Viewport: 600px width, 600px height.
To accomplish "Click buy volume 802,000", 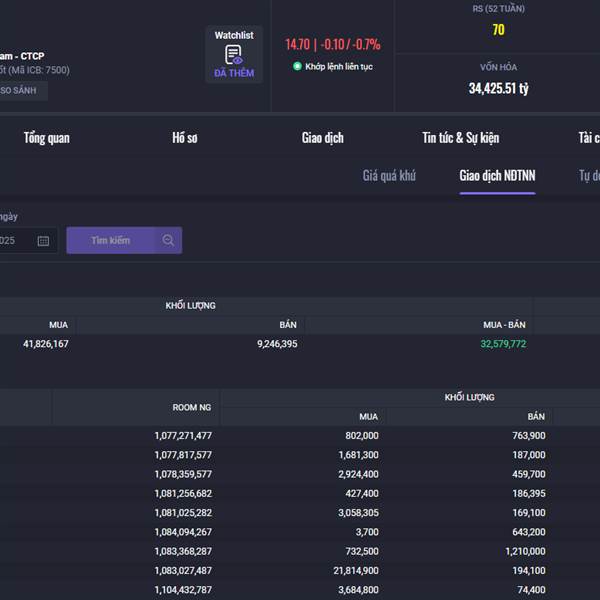I will pos(362,436).
